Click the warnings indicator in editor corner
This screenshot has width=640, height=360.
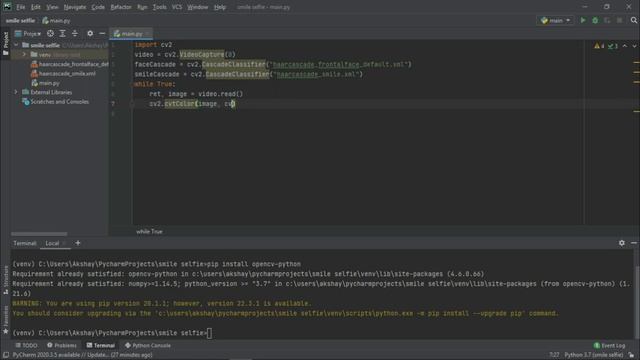600,46
